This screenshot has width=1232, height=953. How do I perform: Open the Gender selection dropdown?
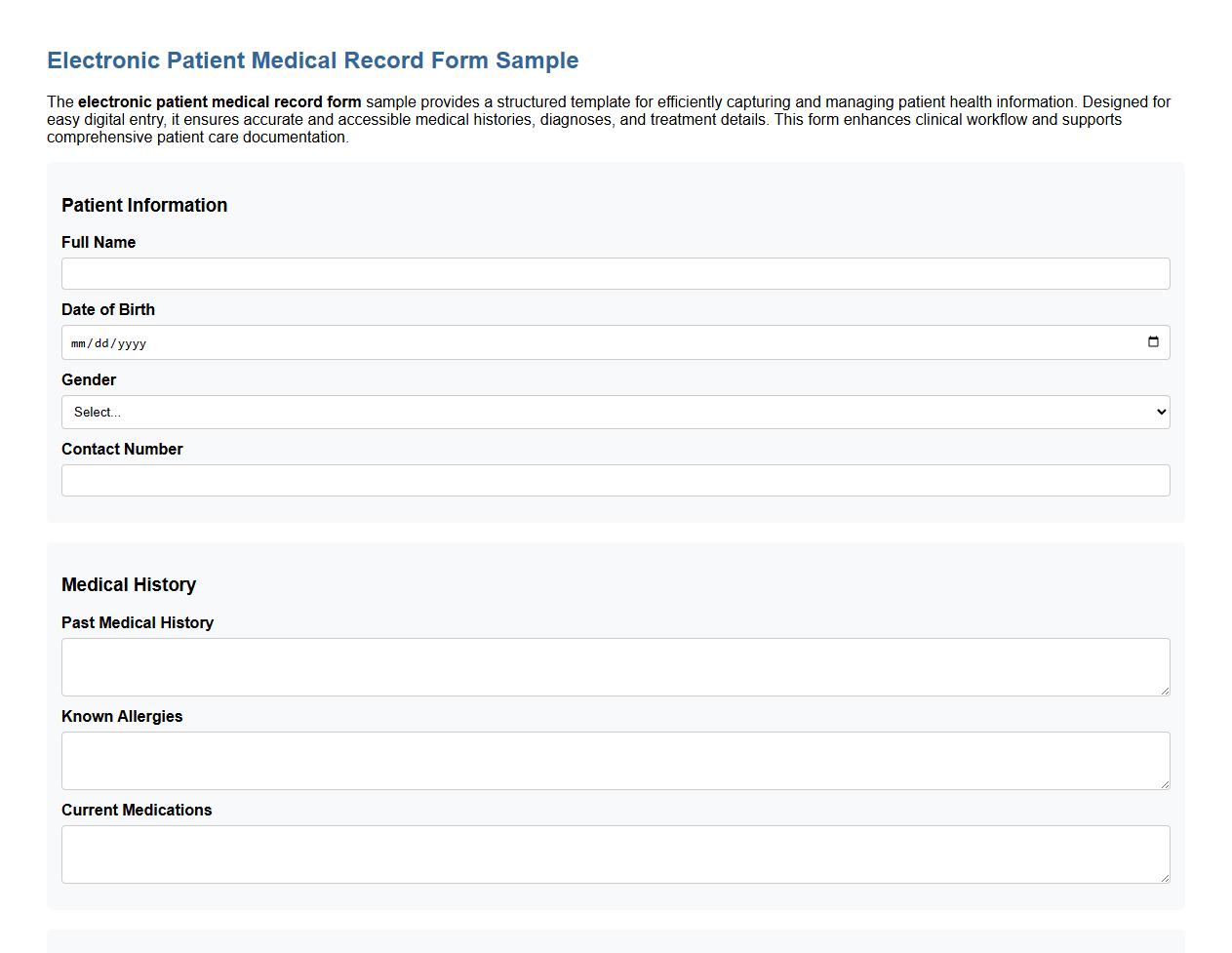[615, 412]
